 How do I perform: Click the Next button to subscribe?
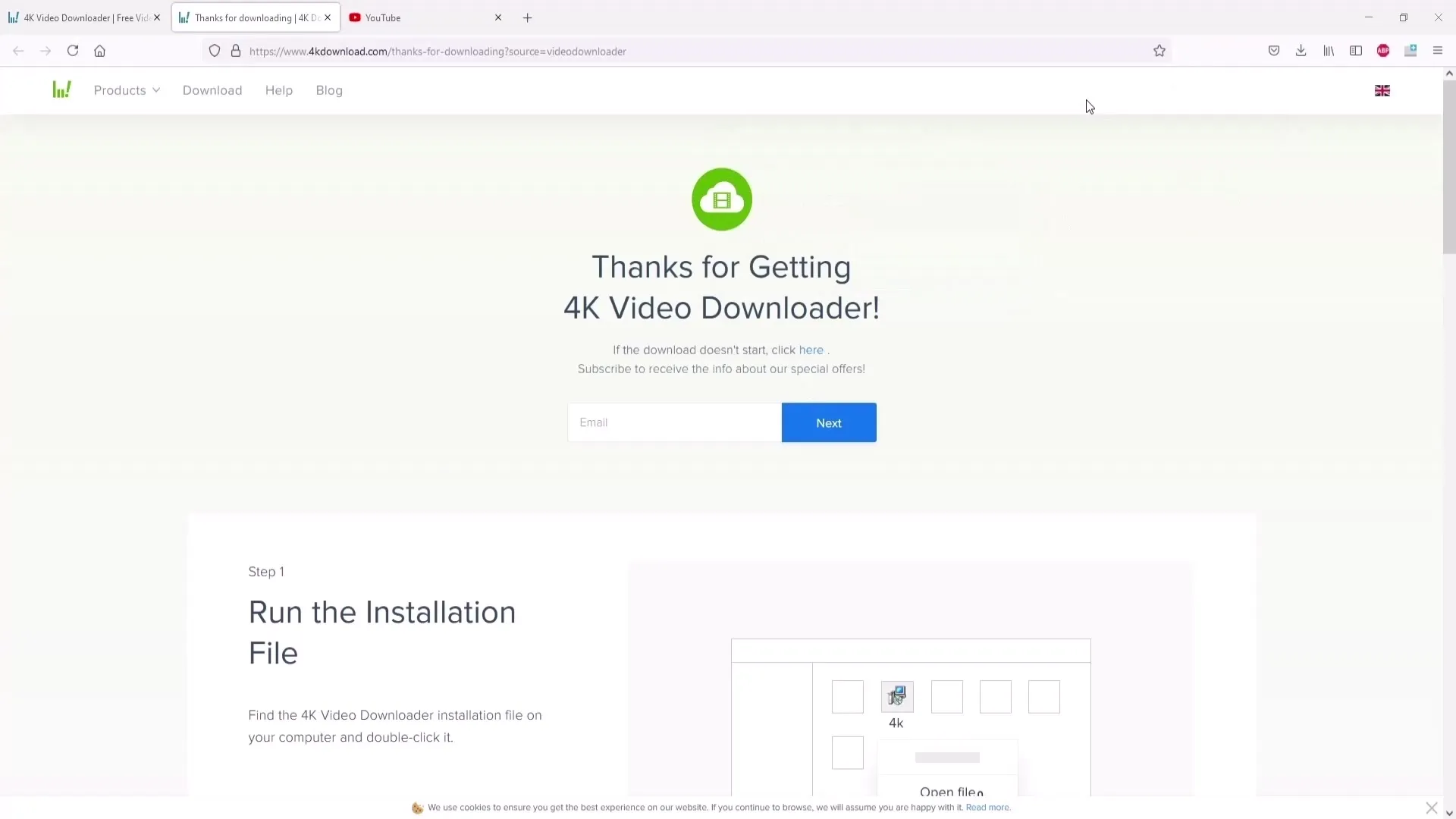tap(827, 422)
